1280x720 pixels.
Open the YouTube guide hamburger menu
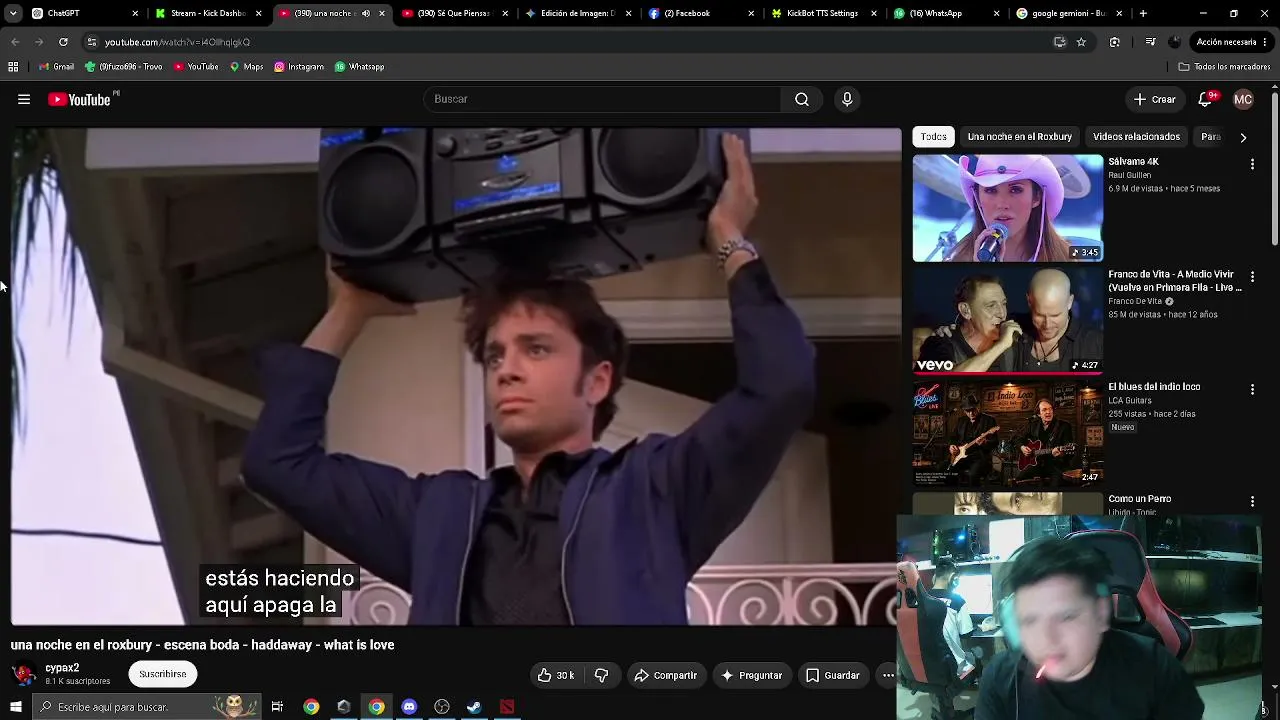24,99
